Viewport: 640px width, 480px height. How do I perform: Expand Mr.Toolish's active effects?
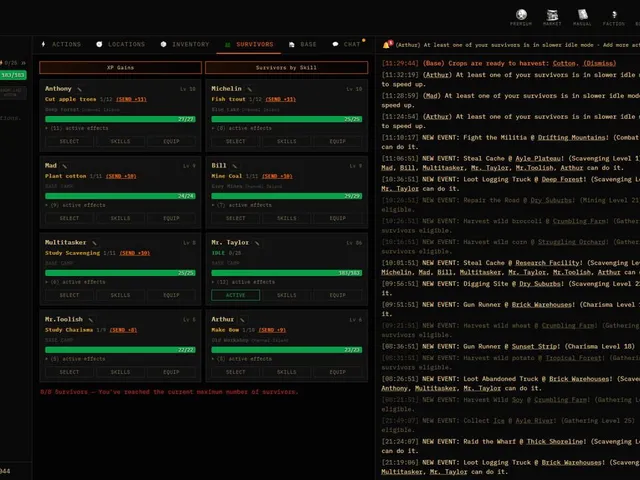76,359
